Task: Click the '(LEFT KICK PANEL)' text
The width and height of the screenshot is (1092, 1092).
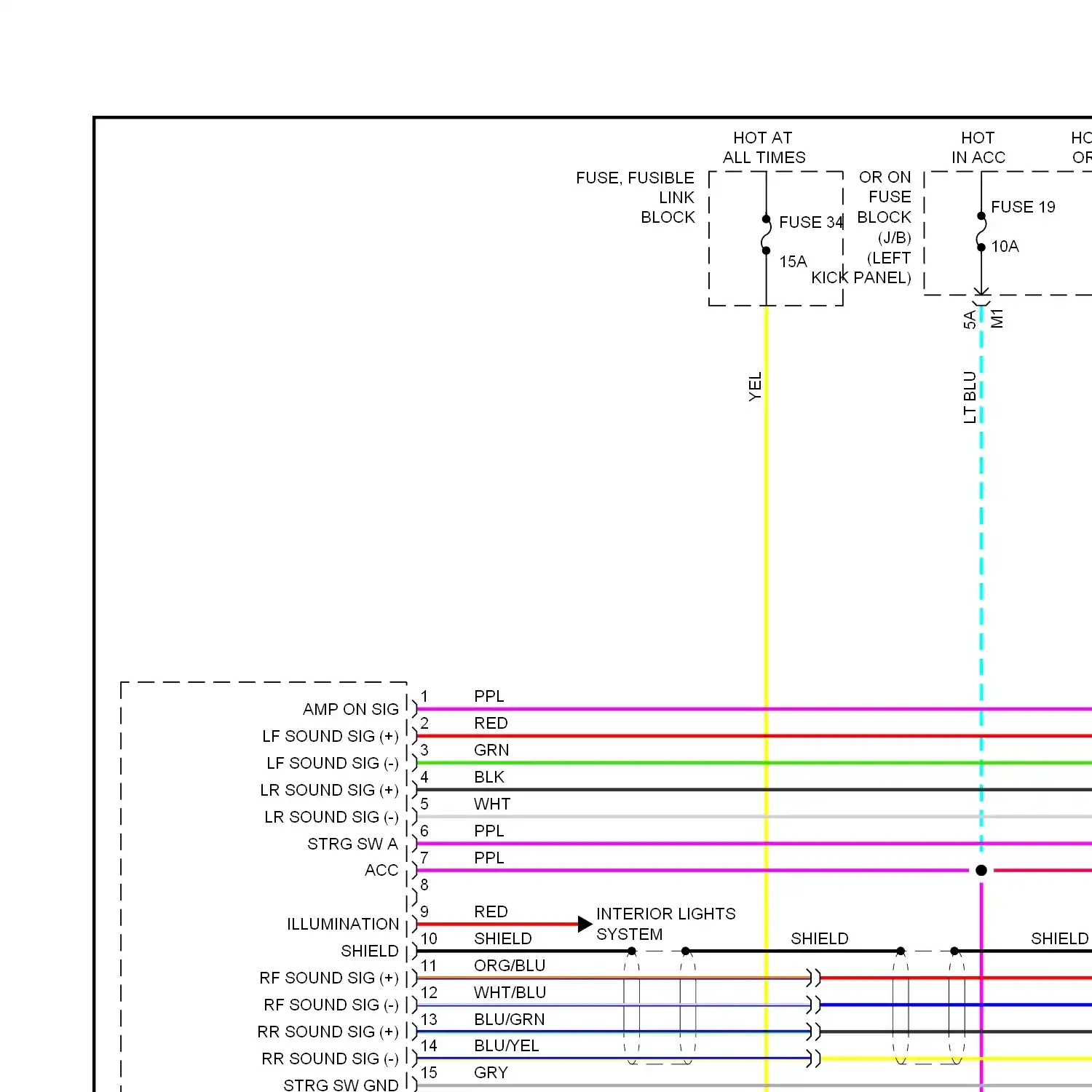Action: 861,268
